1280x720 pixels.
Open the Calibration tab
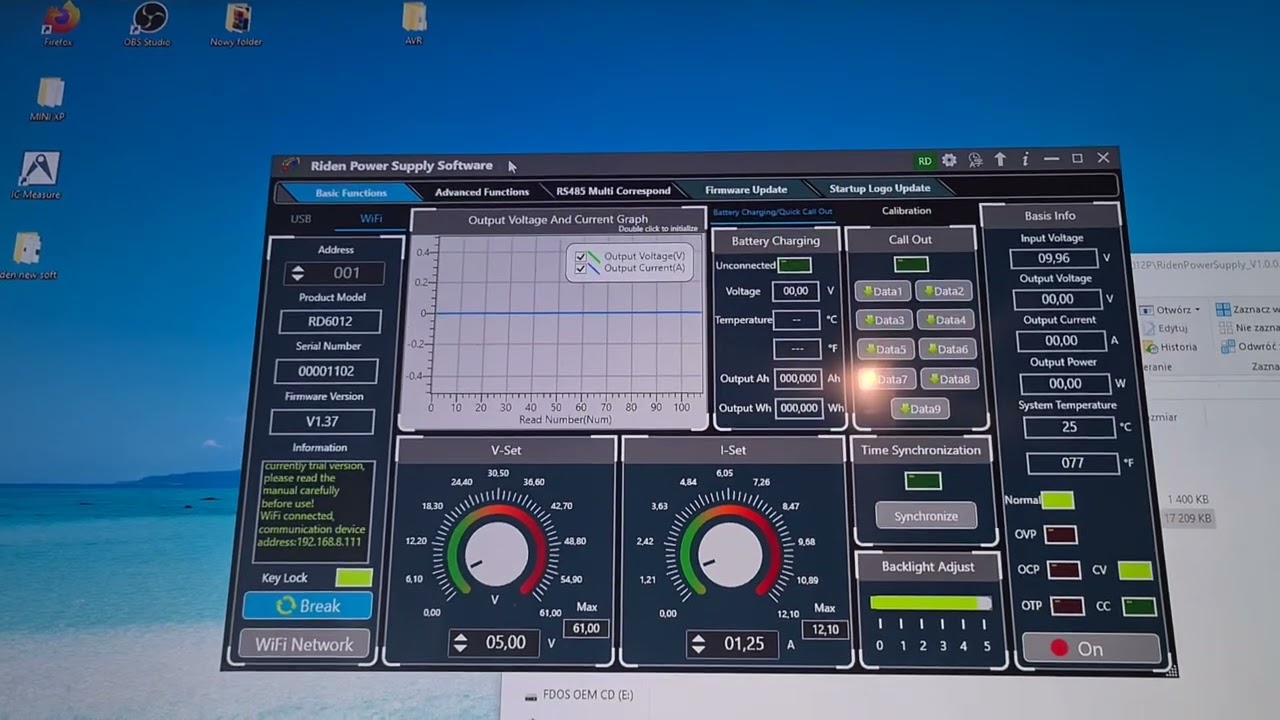907,211
